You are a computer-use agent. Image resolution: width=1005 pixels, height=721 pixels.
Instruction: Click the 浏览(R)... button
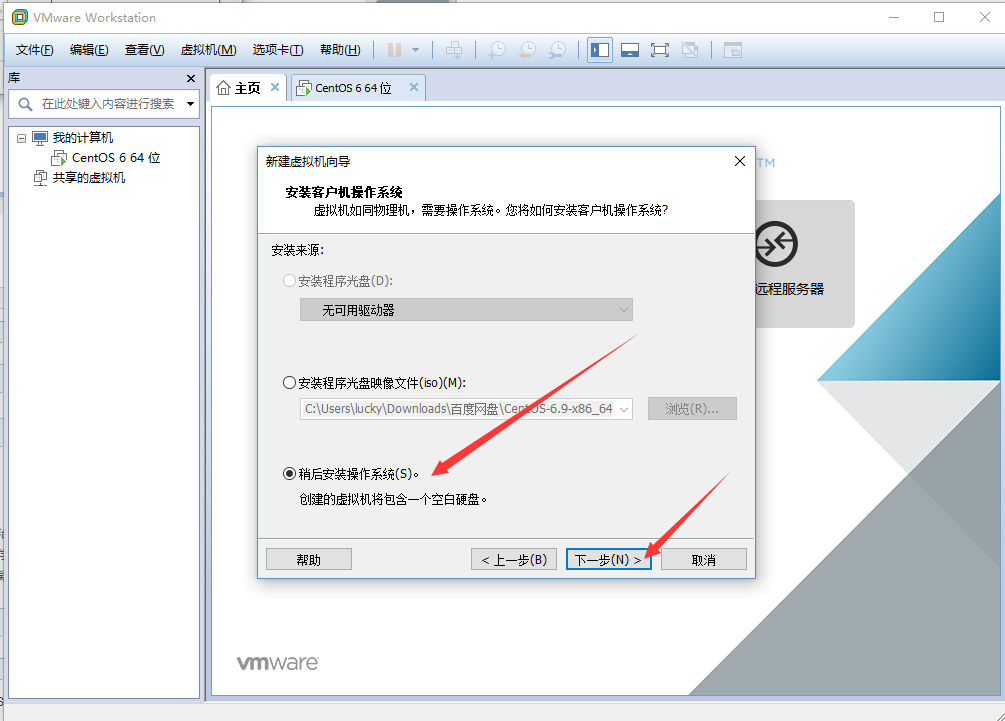(x=692, y=409)
